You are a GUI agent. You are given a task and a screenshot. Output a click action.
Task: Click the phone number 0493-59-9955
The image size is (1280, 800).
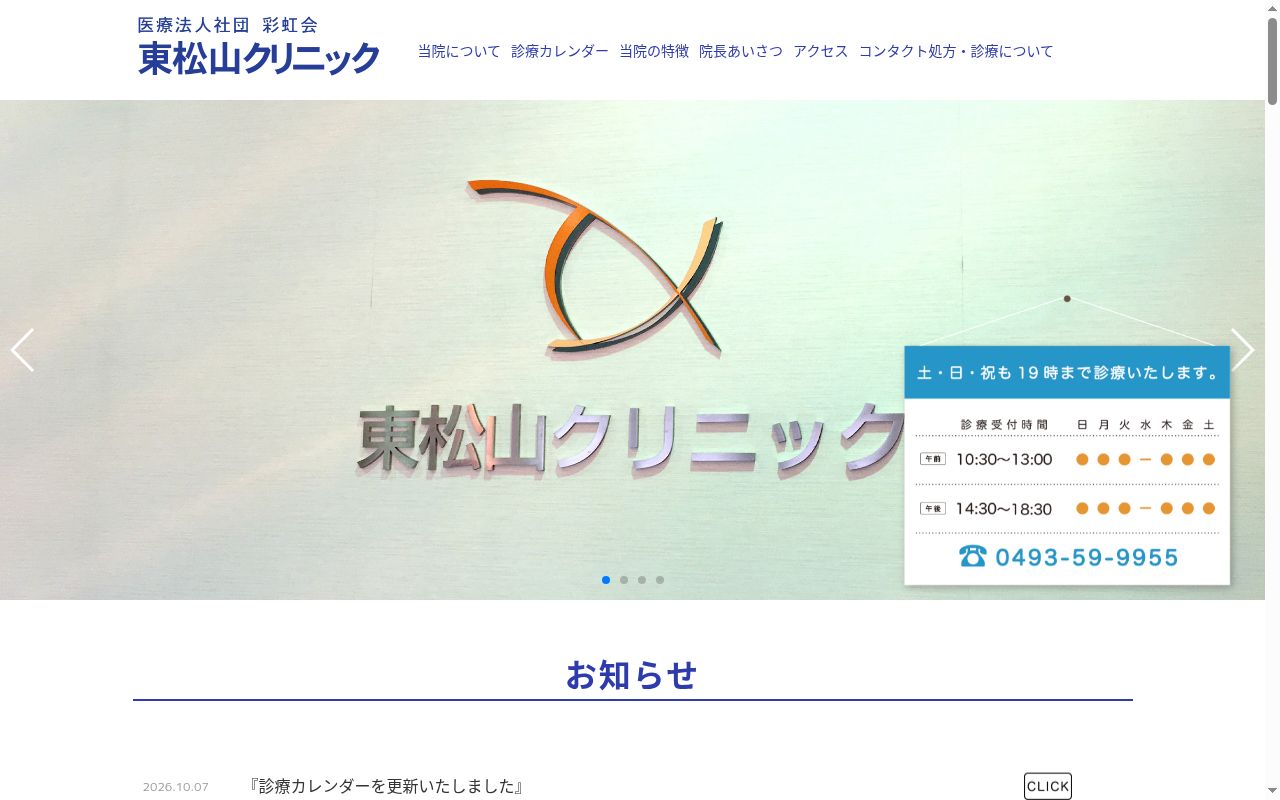pos(1087,557)
